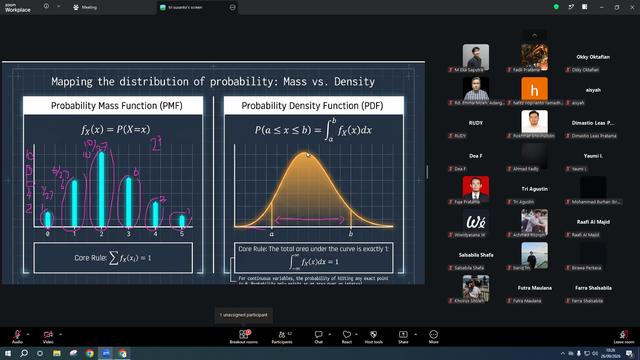Screen dimensions: 640x360
Task: Click the gallery divider handle
Action: pyautogui.click(x=427, y=172)
